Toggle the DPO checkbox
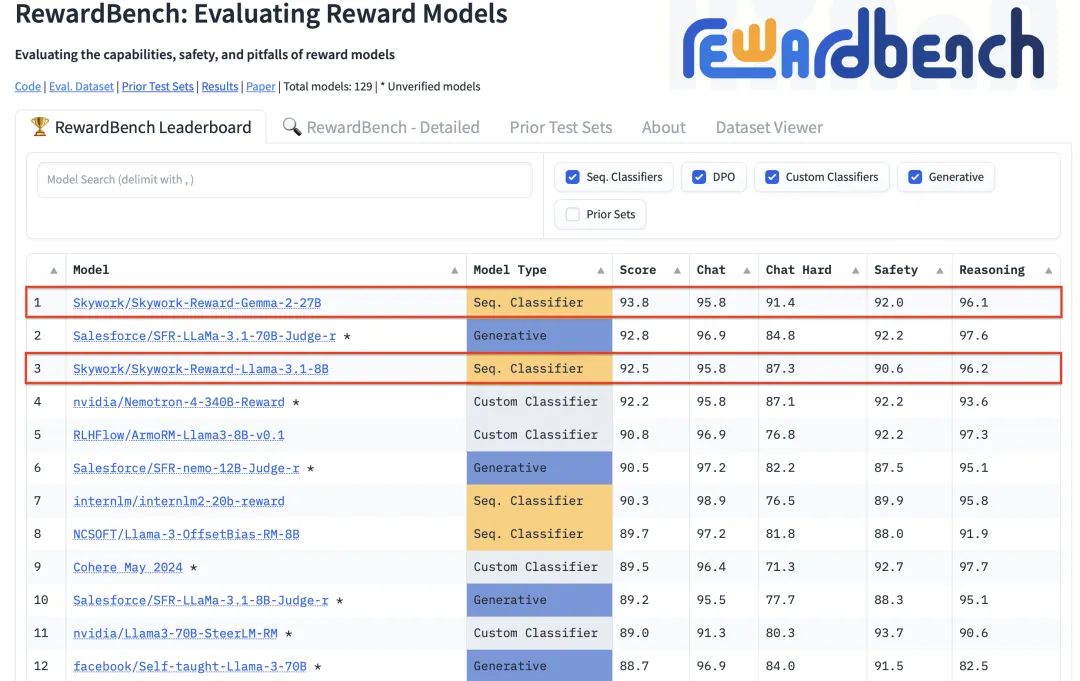Image resolution: width=1080 pixels, height=681 pixels. click(x=700, y=177)
